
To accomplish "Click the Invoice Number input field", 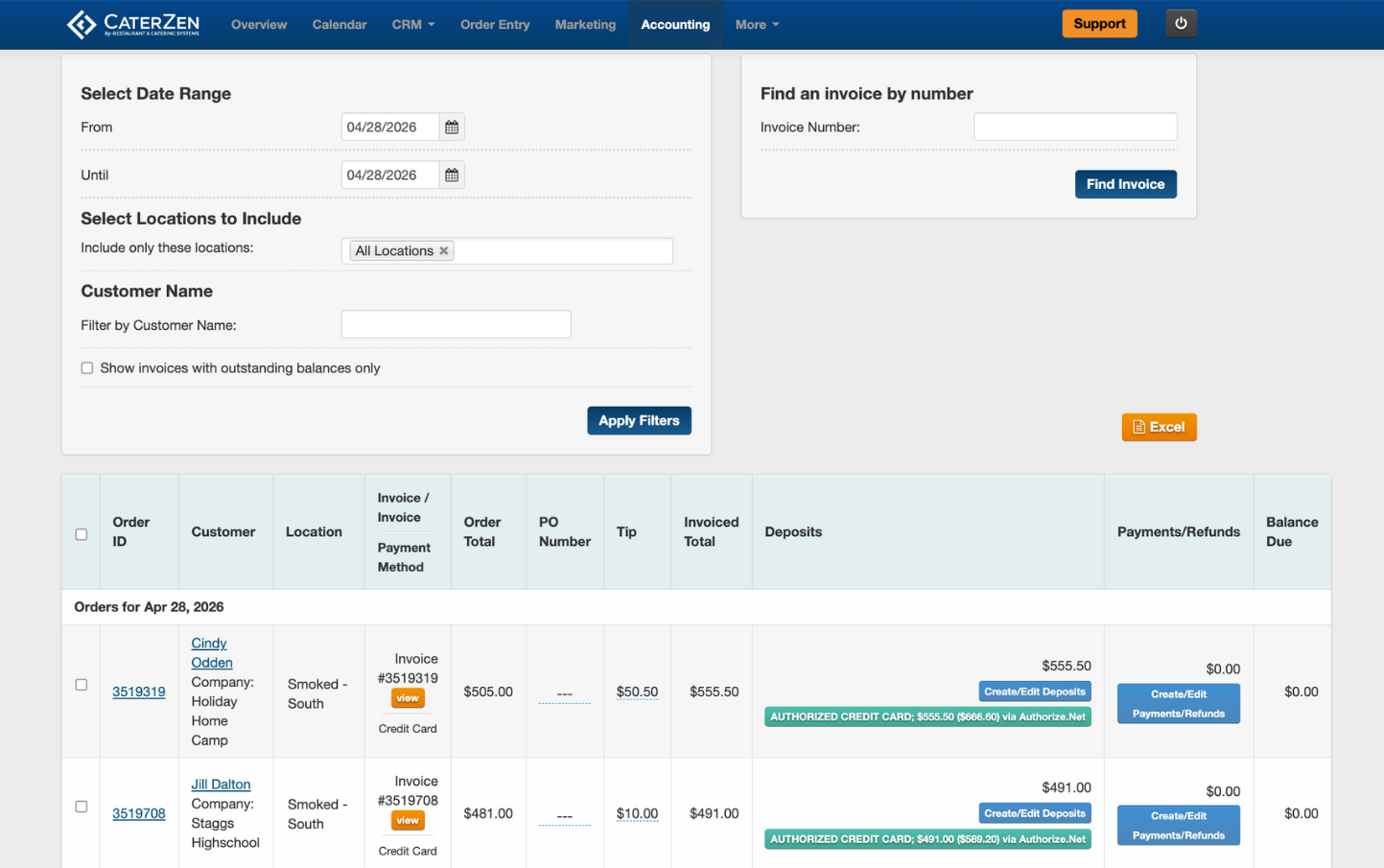I will pyautogui.click(x=1075, y=127).
